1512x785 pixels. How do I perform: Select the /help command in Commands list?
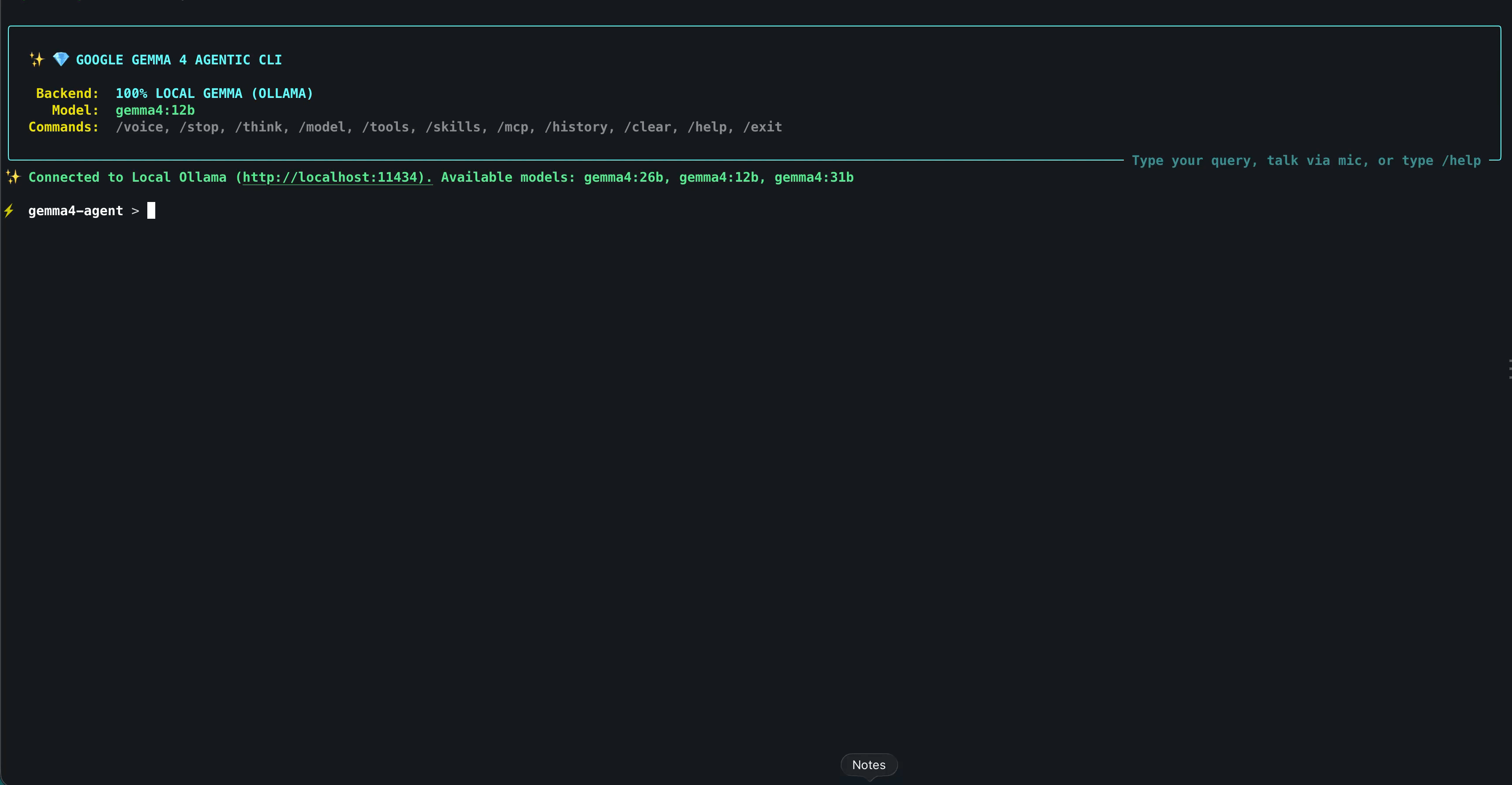click(x=707, y=127)
